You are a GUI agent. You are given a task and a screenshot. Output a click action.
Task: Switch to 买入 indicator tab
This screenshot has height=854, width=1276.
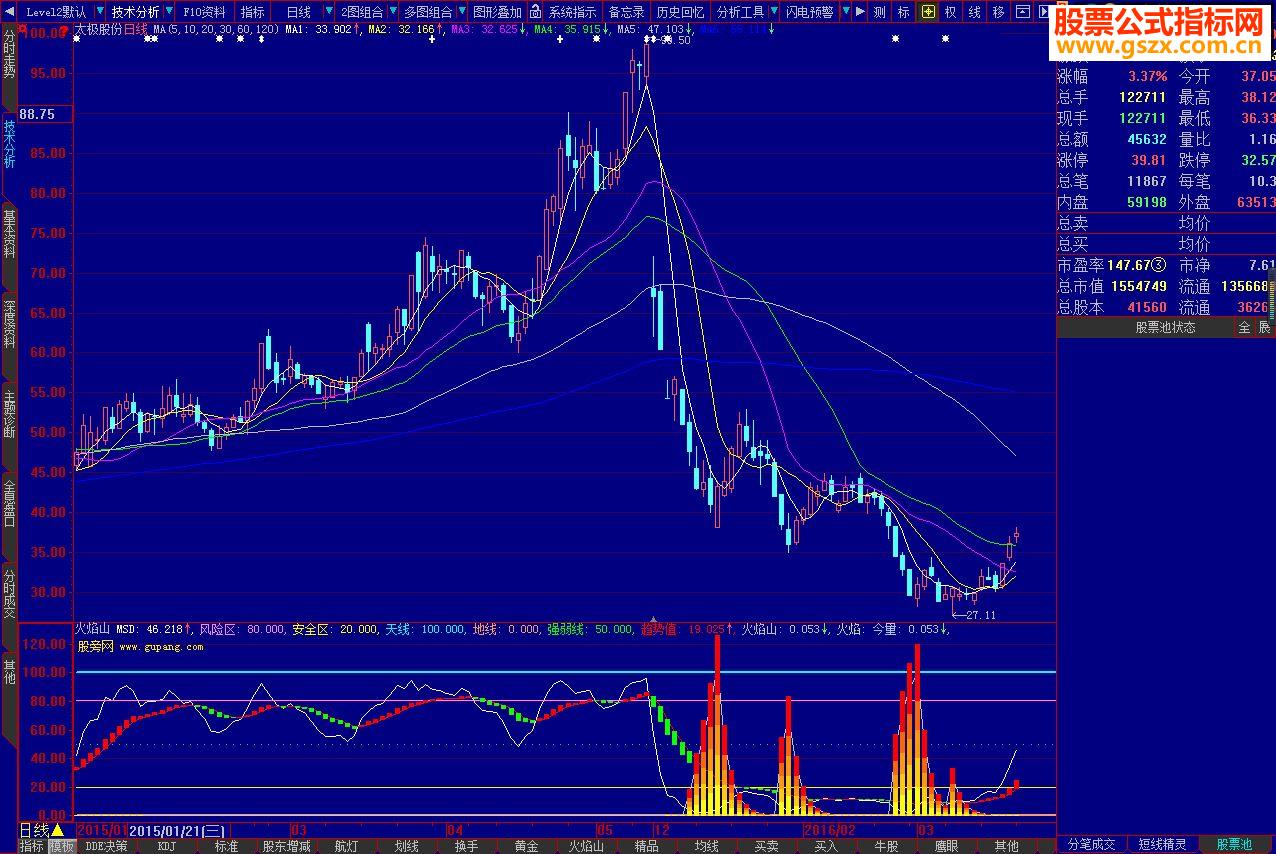pos(826,846)
